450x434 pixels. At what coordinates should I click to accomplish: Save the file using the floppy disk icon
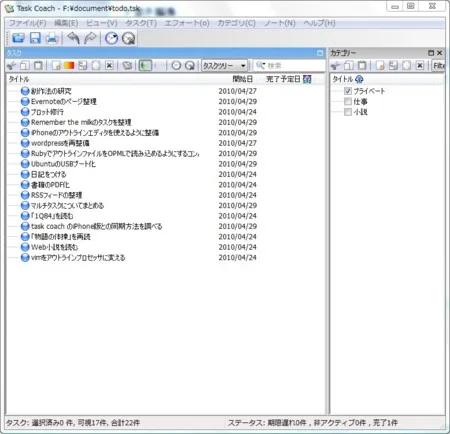click(35, 38)
